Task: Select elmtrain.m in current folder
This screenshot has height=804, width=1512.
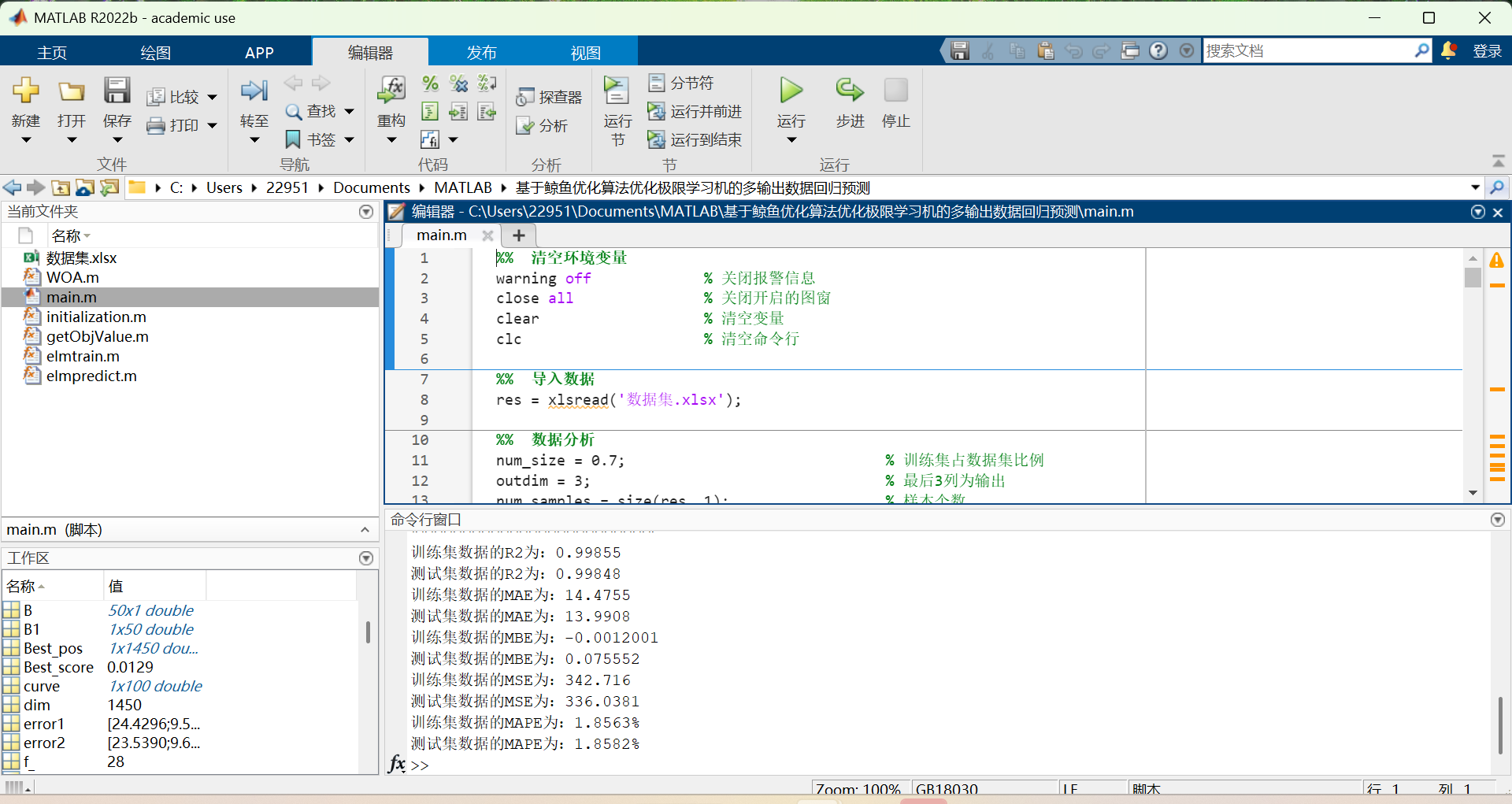Action: 83,357
